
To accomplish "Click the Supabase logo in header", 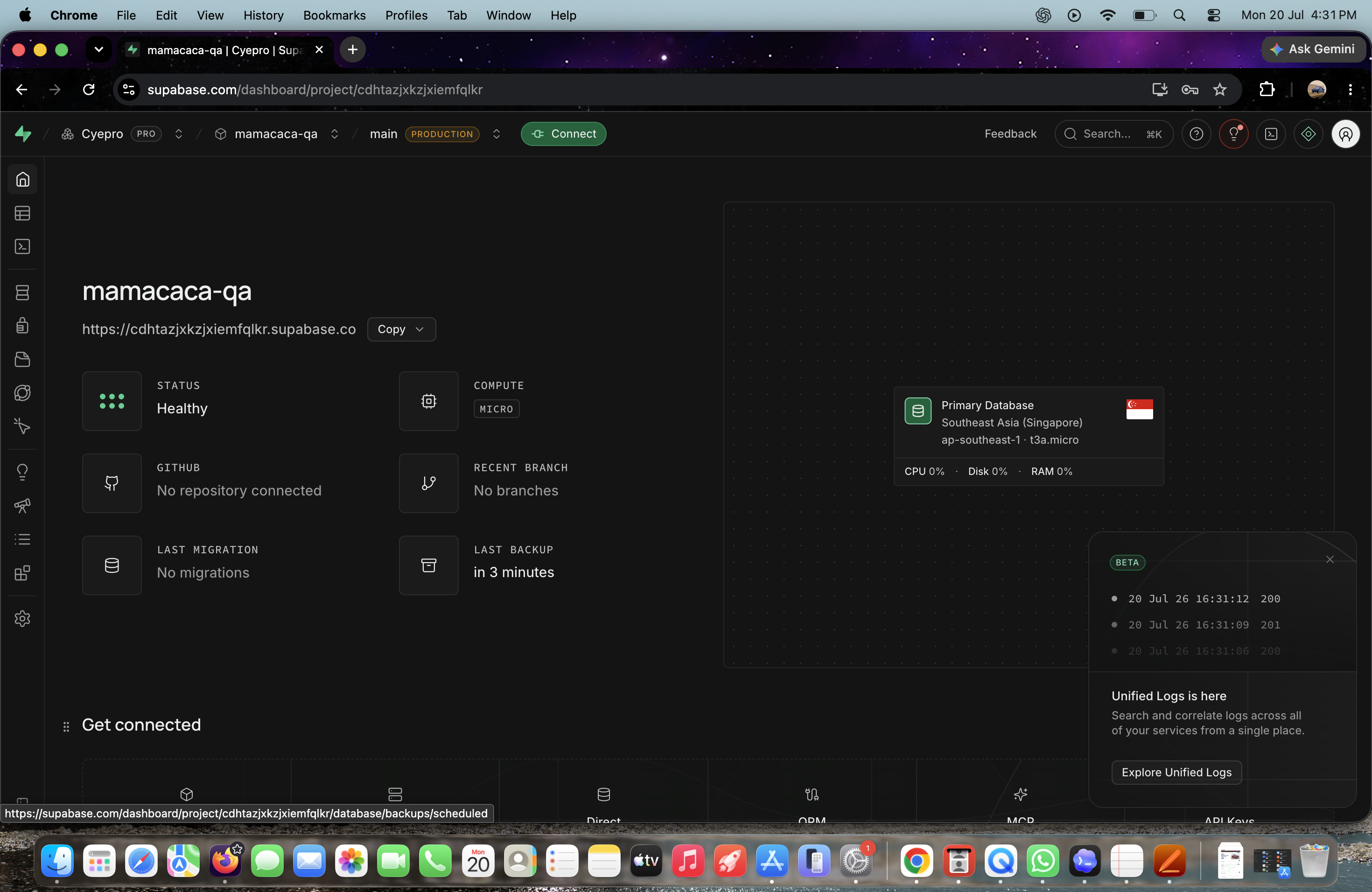I will click(x=23, y=134).
